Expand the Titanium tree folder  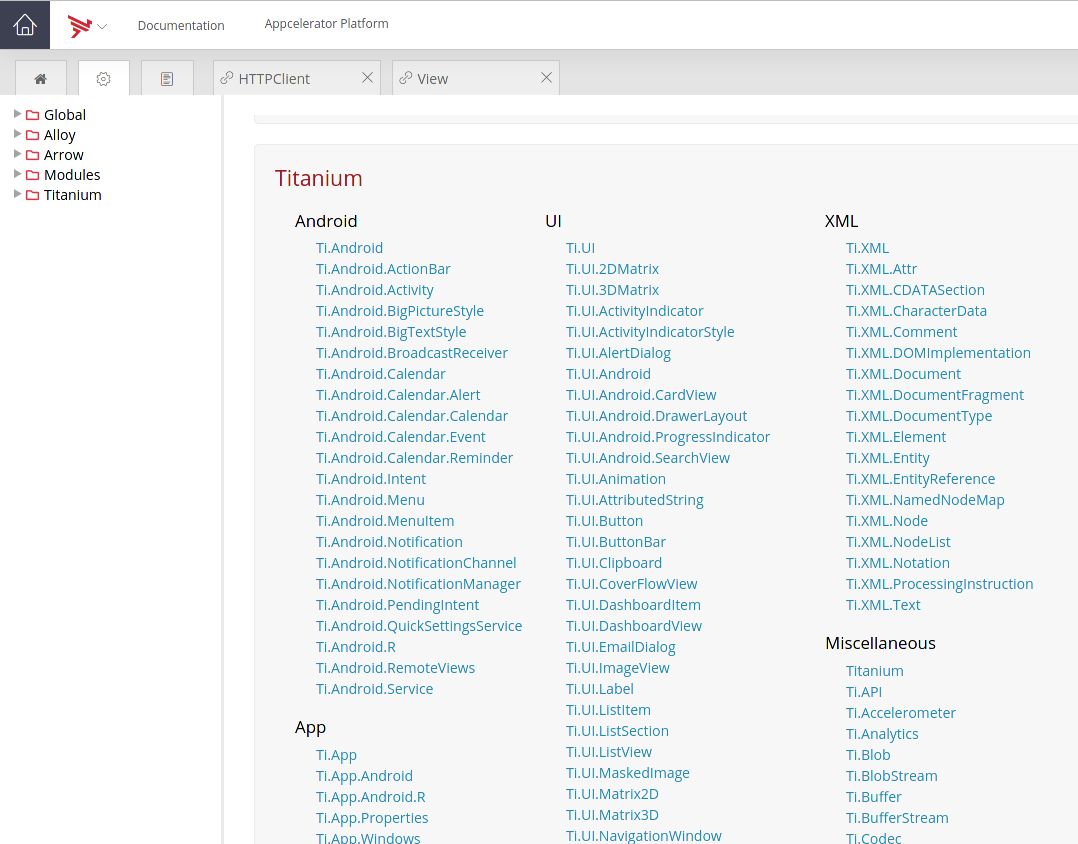click(17, 194)
